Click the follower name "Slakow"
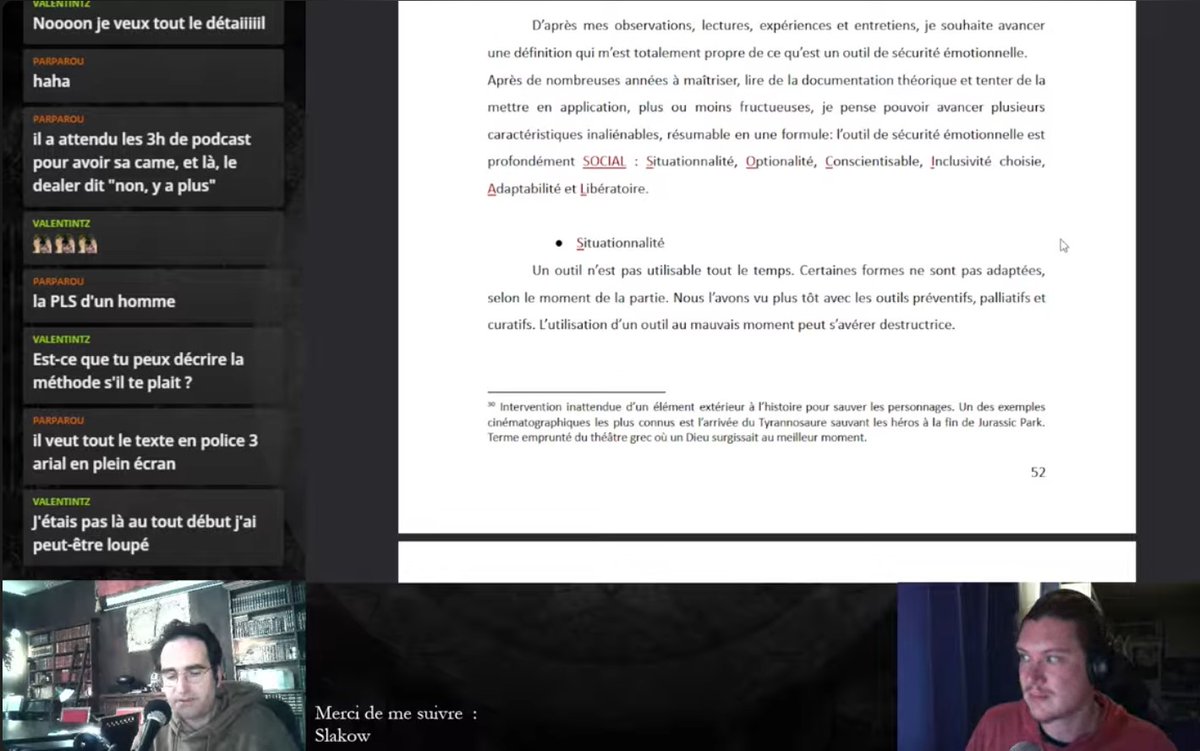 (x=342, y=736)
